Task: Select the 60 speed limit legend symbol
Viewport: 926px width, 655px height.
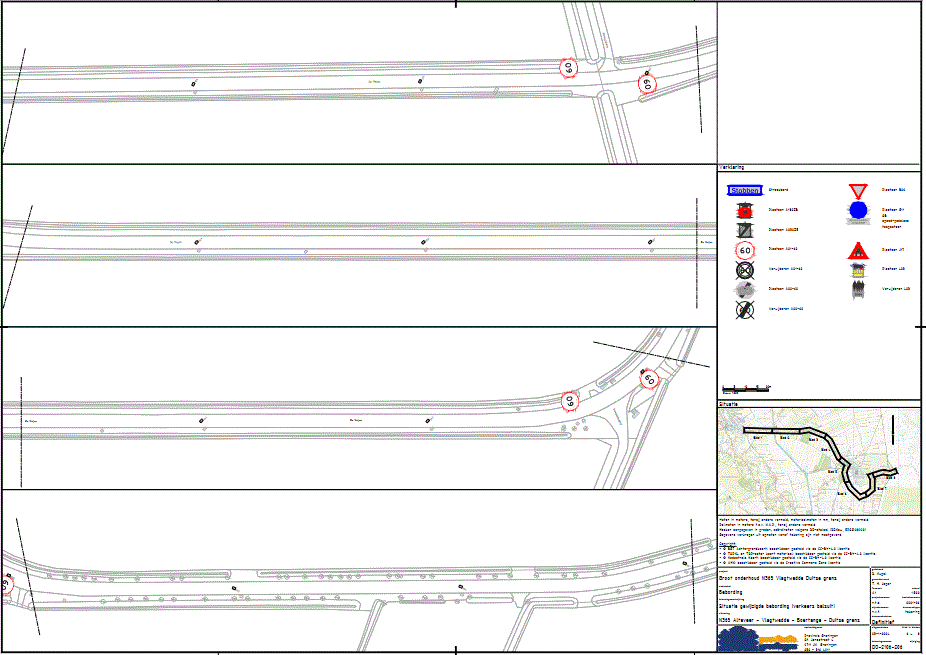Action: pos(745,250)
